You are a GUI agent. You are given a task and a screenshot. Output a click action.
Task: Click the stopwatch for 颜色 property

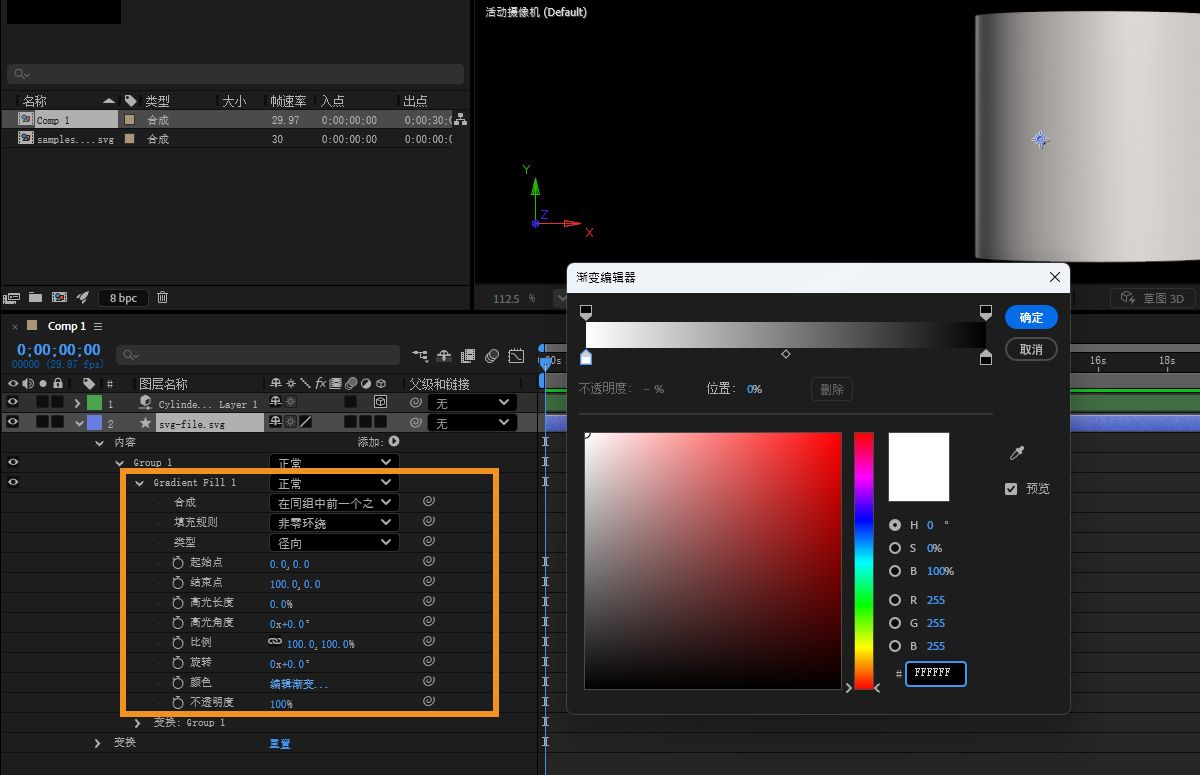(x=178, y=683)
